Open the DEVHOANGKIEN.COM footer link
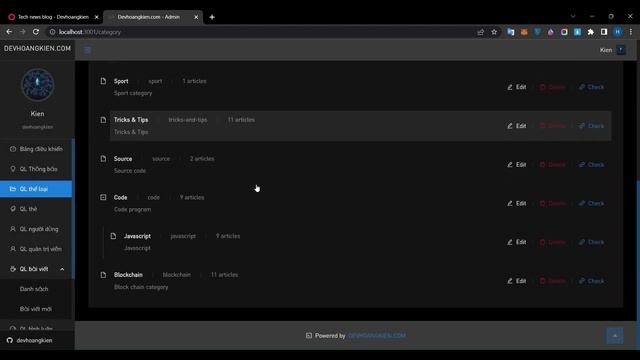The image size is (640, 360). [377, 336]
